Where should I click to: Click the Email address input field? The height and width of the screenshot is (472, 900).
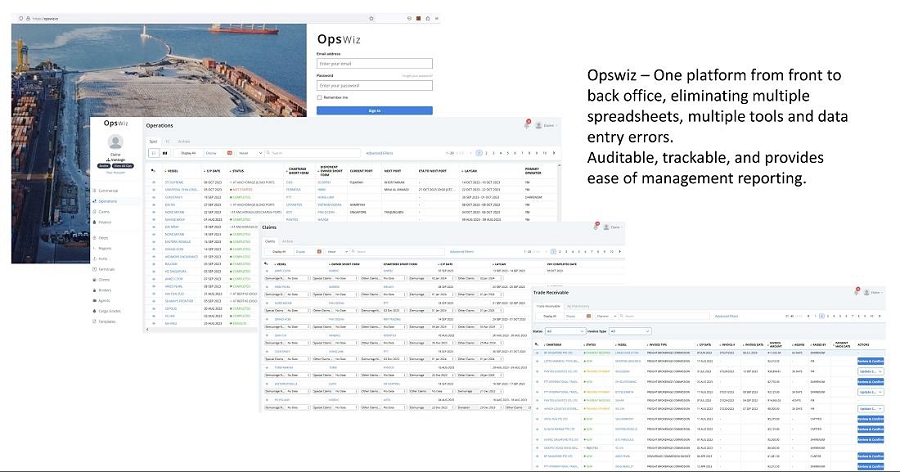375,63
